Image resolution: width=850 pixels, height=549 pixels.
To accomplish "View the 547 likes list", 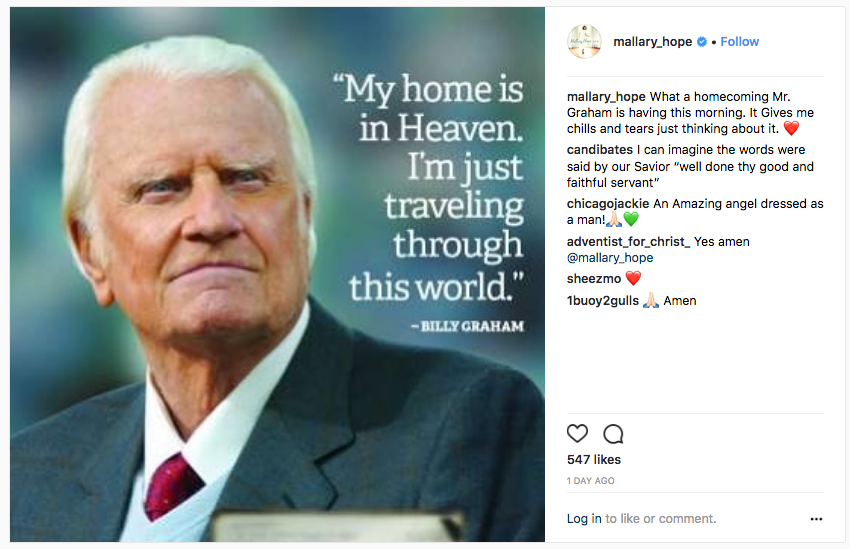I will click(593, 460).
